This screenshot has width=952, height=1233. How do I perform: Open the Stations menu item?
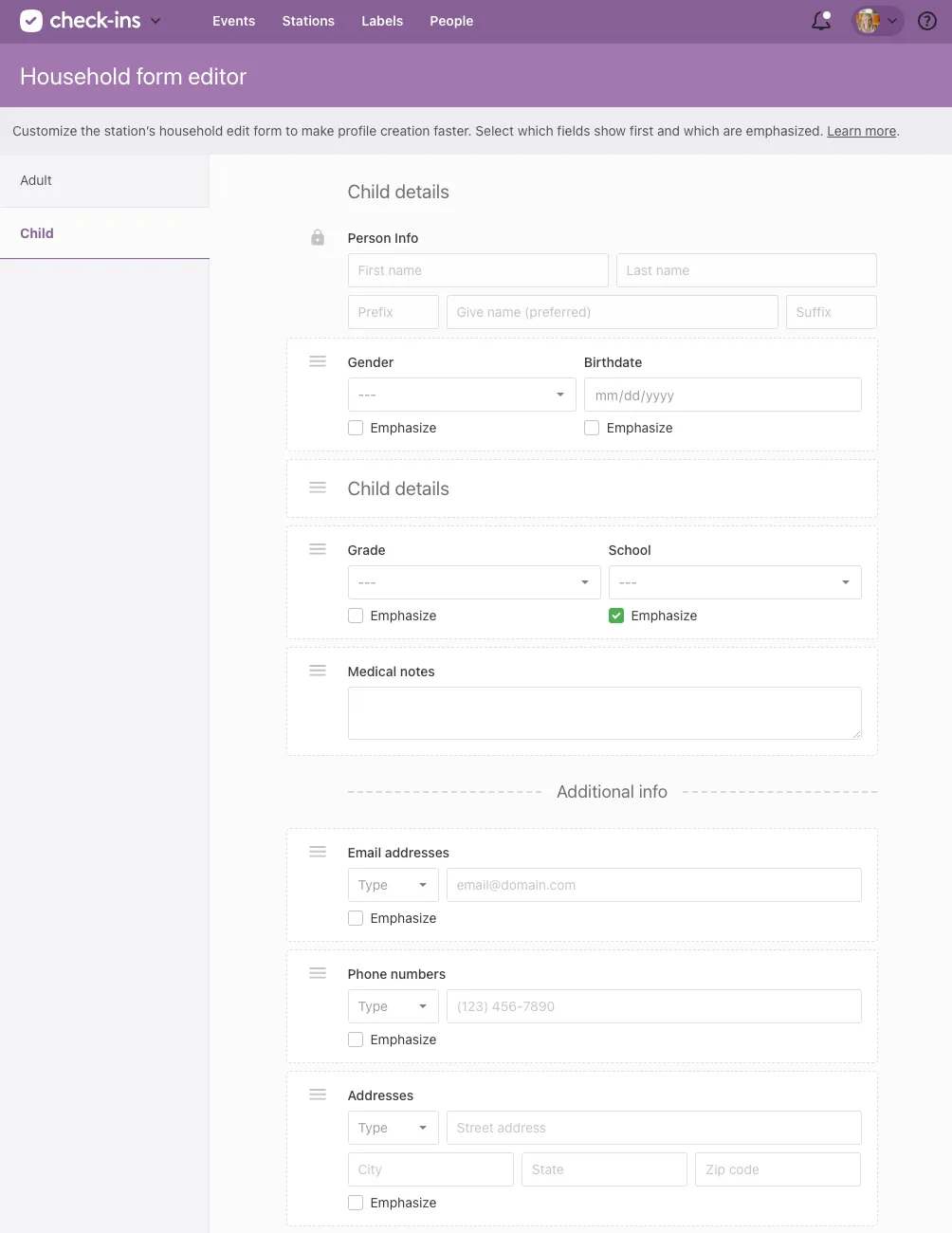308,21
